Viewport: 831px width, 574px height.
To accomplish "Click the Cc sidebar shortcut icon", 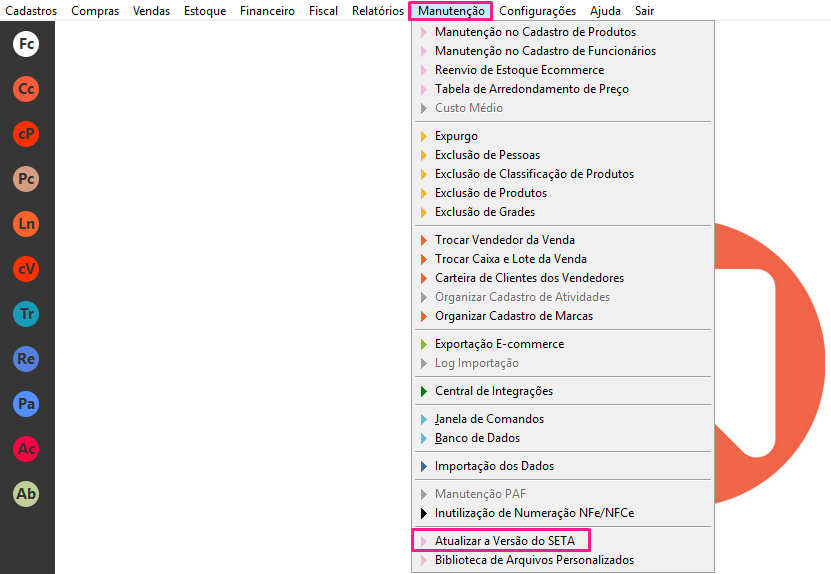I will coord(26,89).
